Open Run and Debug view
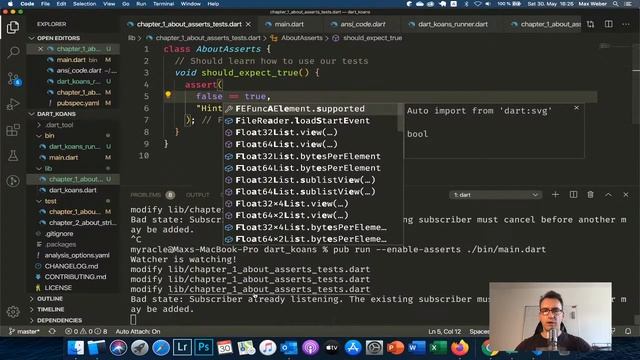Viewport: 640px width, 360px height. tap(13, 104)
